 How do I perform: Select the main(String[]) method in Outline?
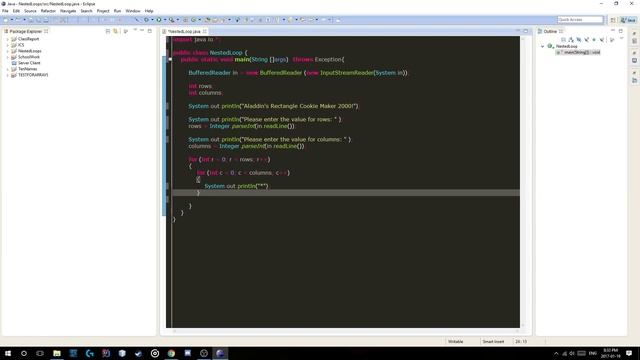(578, 53)
